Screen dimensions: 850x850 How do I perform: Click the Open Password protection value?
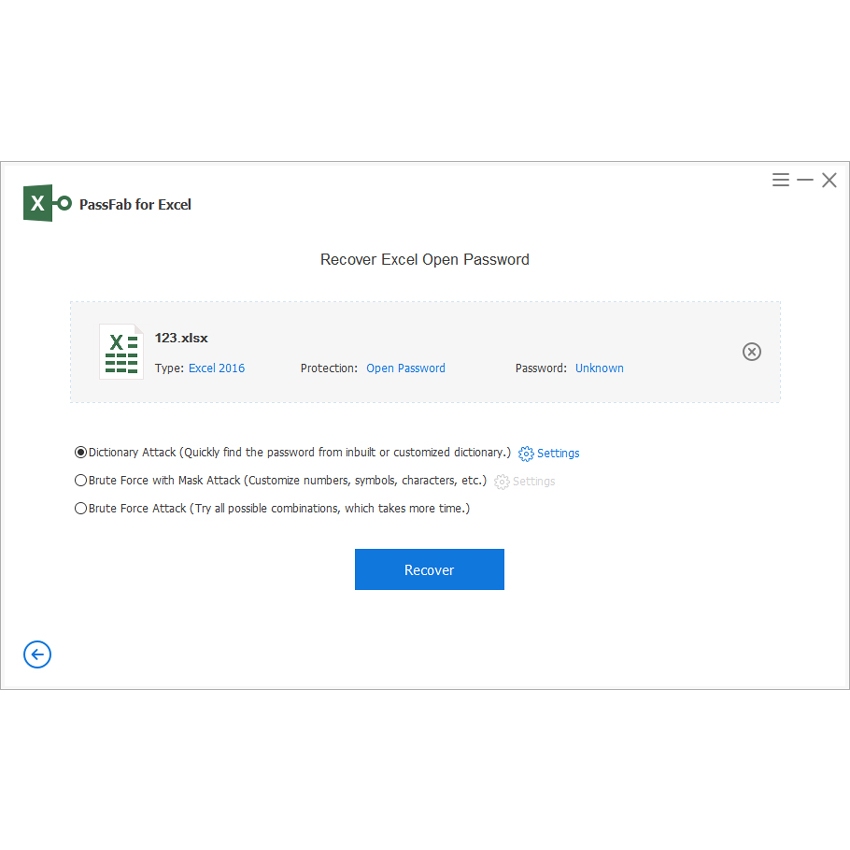pyautogui.click(x=406, y=368)
